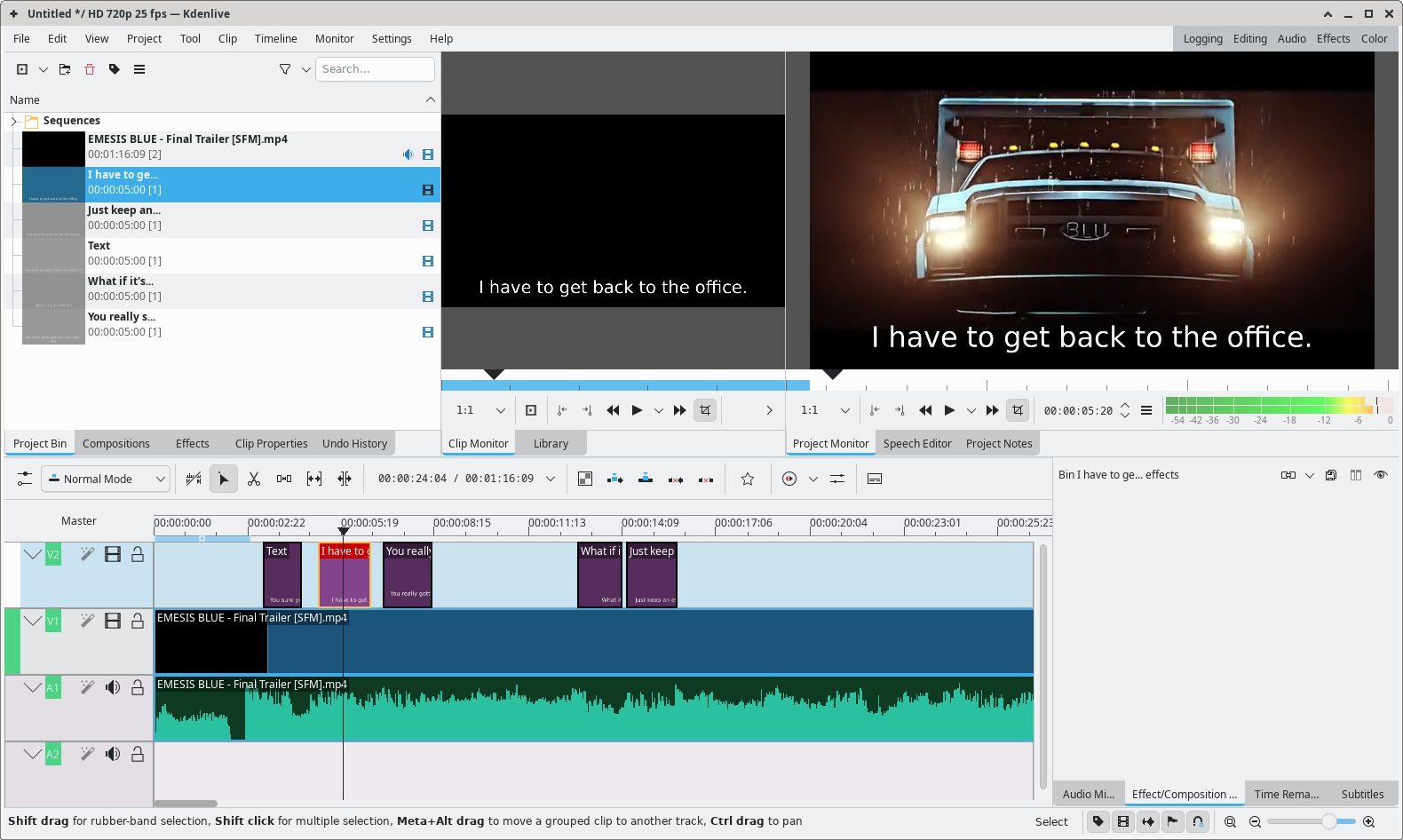Mute the A2 audio track

click(113, 754)
